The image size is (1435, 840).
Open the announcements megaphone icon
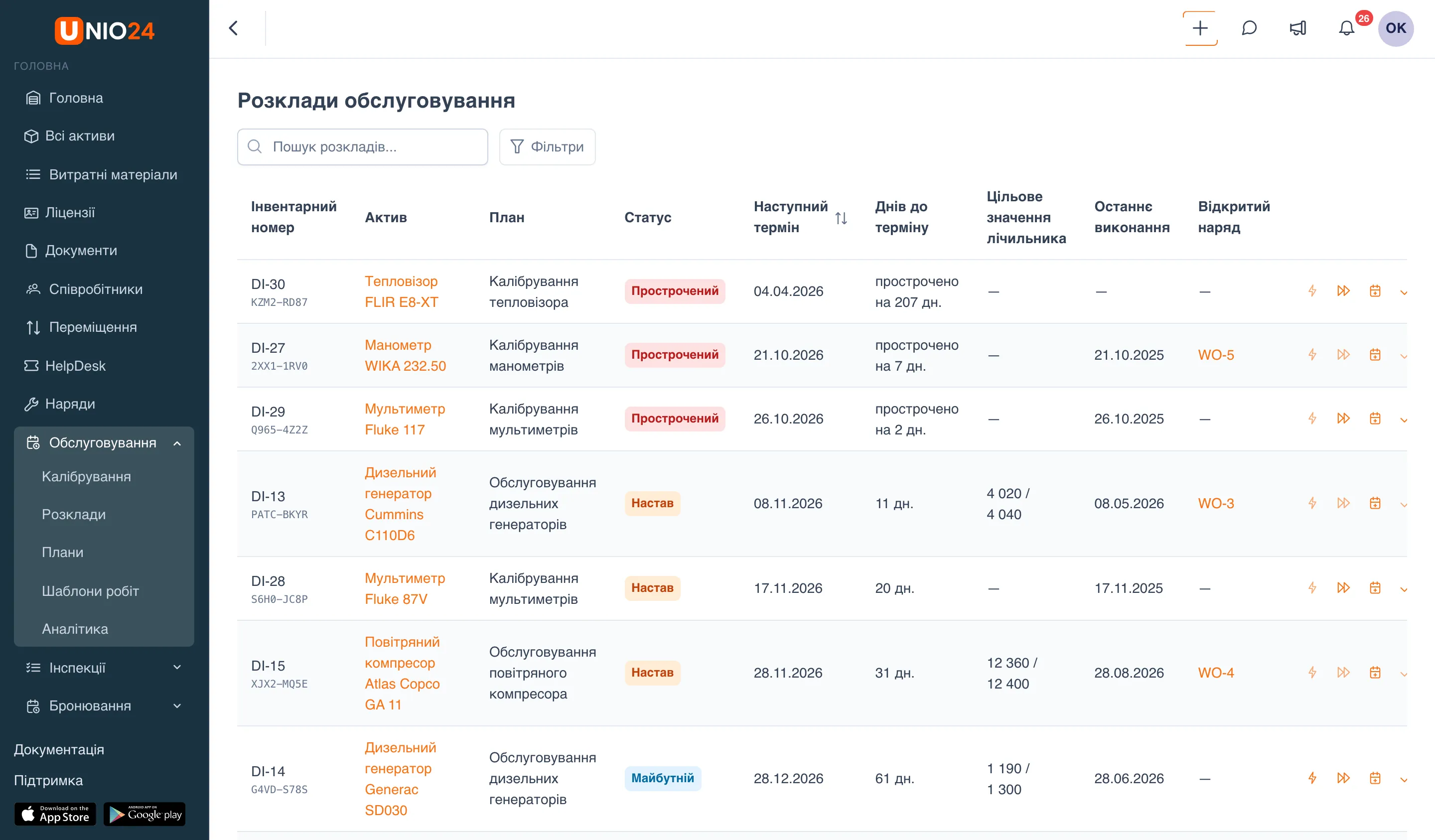coord(1298,28)
